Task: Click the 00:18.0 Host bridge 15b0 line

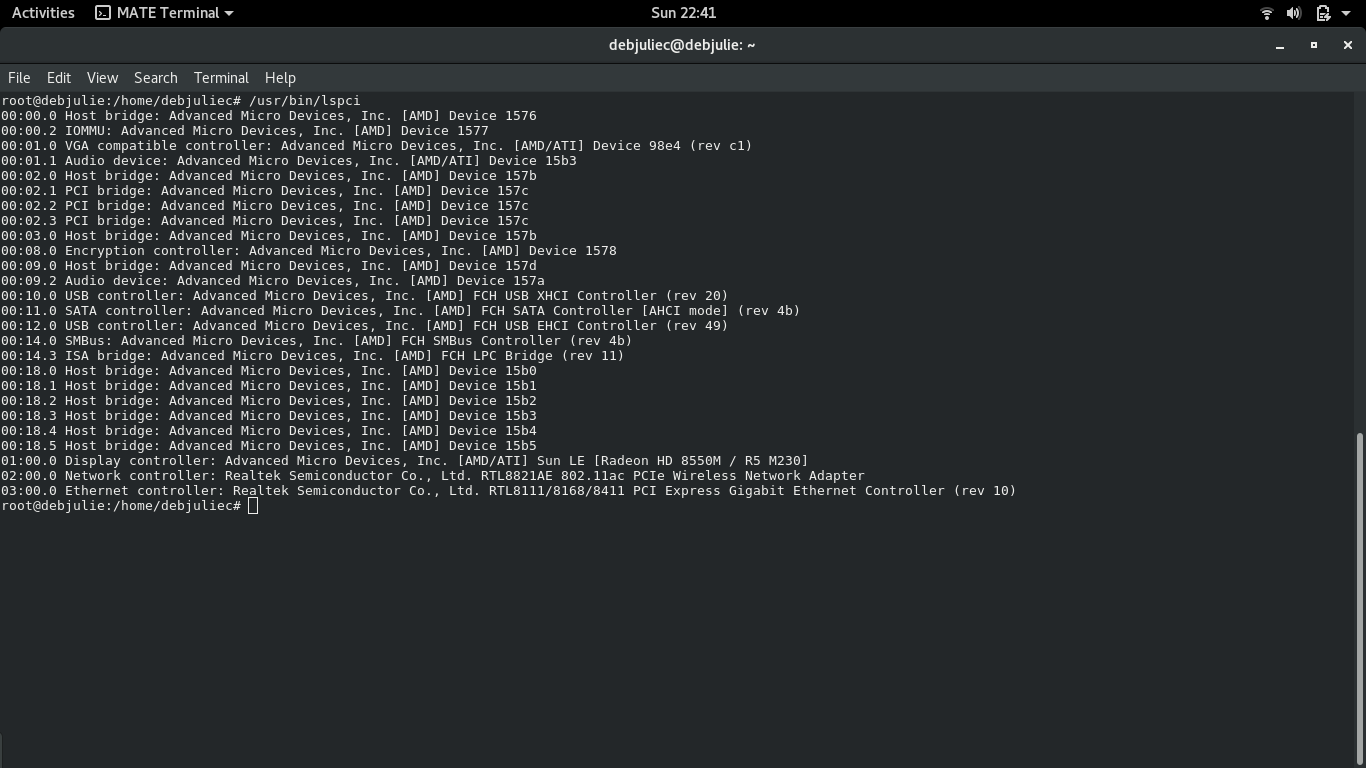Action: pos(269,371)
